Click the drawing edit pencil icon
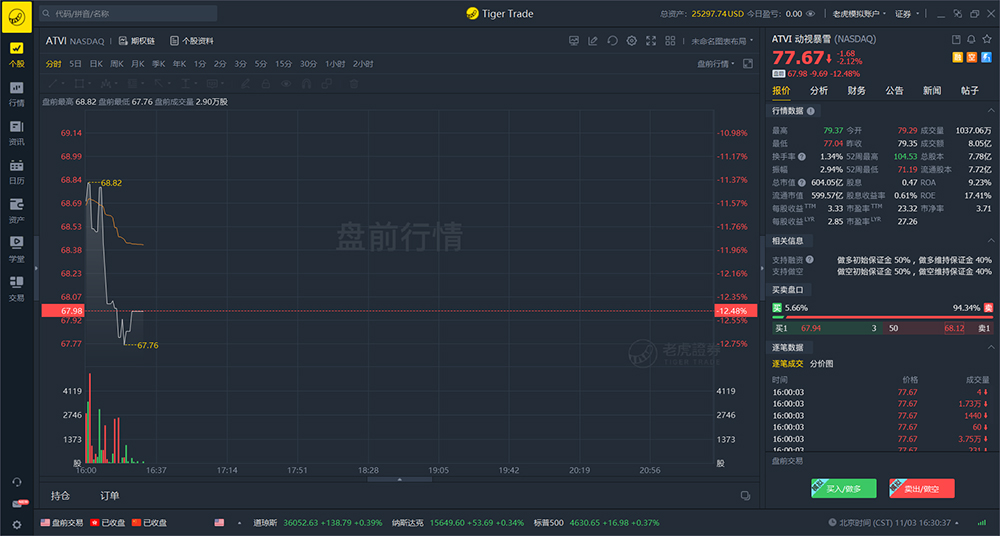Viewport: 1000px width, 536px height. point(593,41)
